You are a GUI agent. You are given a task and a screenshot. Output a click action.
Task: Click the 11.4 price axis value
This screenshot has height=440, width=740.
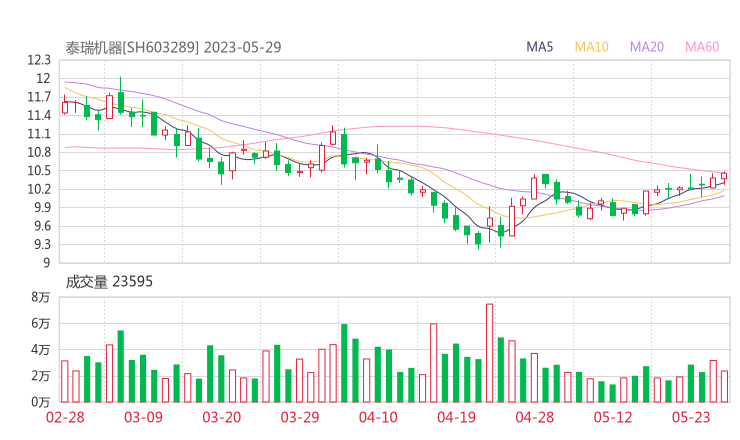pos(39,116)
